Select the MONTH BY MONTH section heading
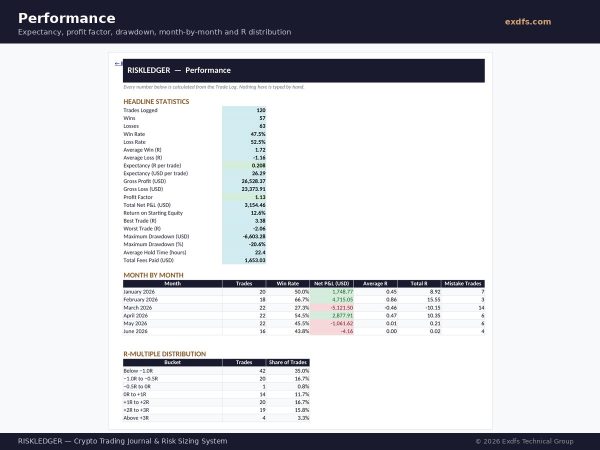Viewport: 600px width, 450px height. 153,275
